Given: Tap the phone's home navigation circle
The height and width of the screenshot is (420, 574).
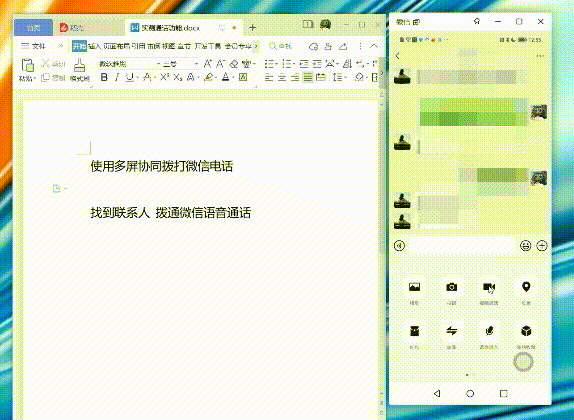Looking at the screenshot, I should click(470, 393).
